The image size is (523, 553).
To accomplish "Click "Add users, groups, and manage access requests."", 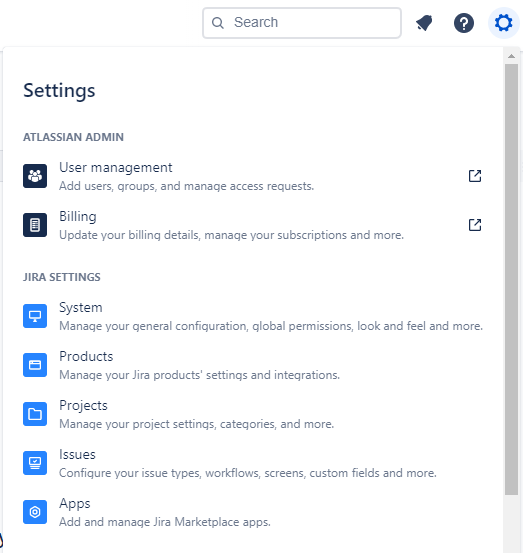I will pos(187,186).
